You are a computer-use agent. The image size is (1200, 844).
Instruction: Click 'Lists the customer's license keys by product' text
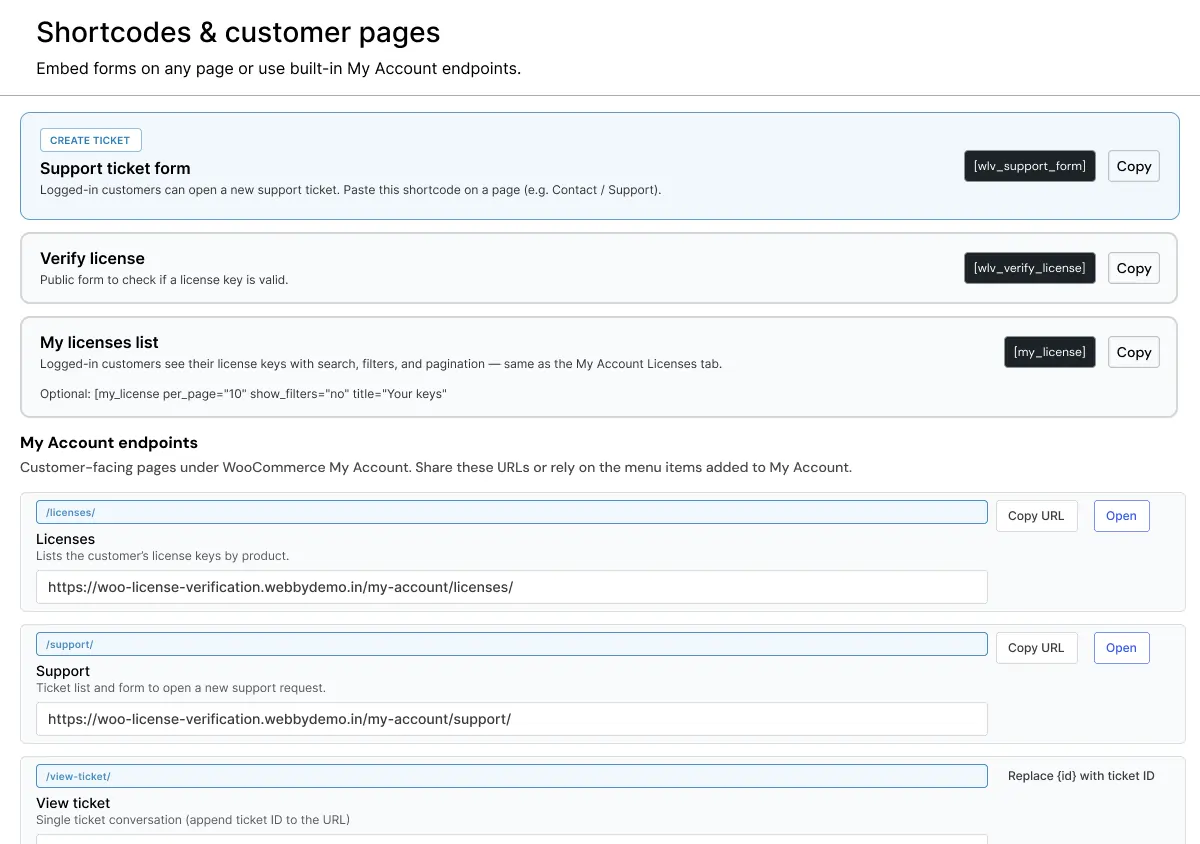(162, 556)
